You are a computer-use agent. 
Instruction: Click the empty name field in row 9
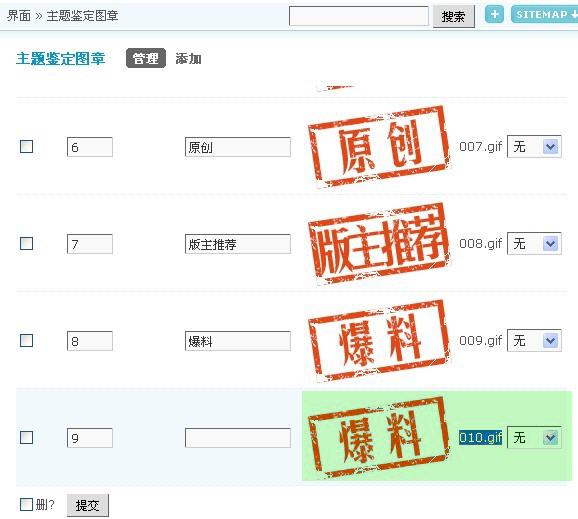point(238,438)
